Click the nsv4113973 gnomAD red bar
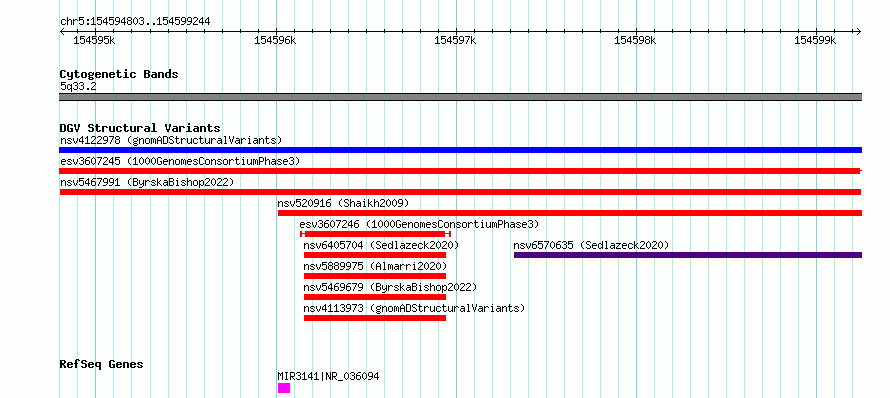The image size is (890, 398). click(x=375, y=318)
